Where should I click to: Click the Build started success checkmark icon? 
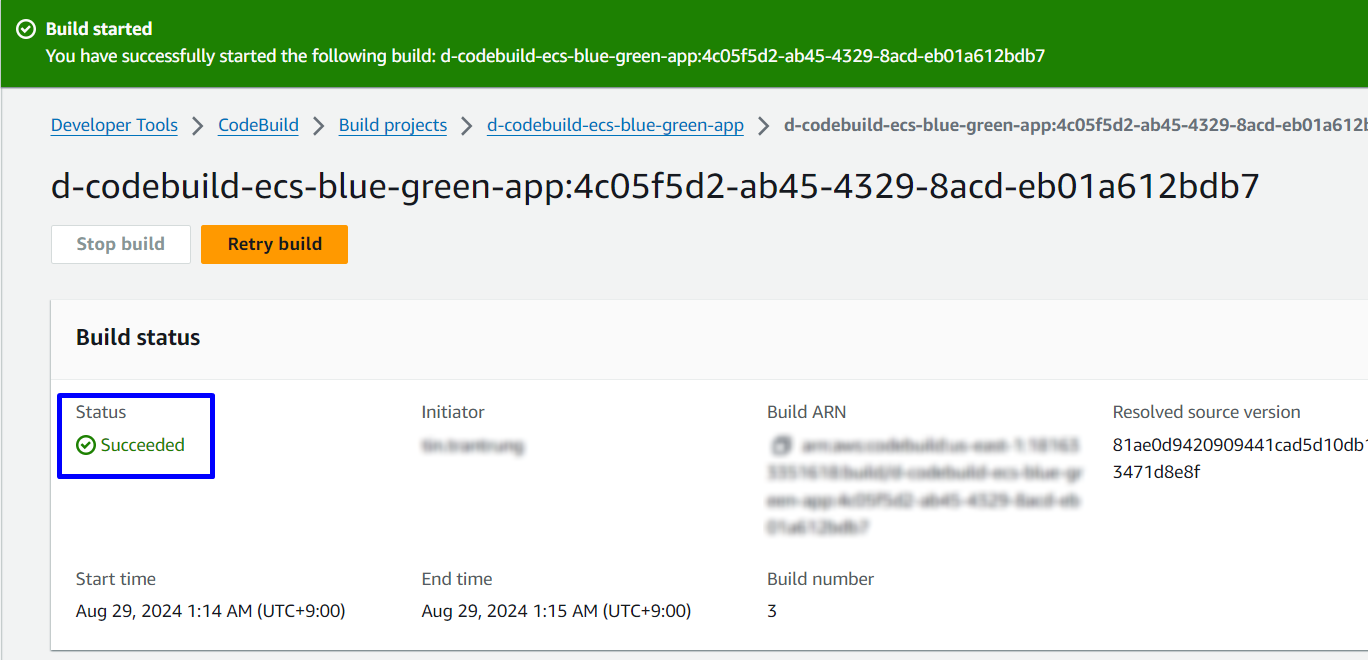[26, 29]
